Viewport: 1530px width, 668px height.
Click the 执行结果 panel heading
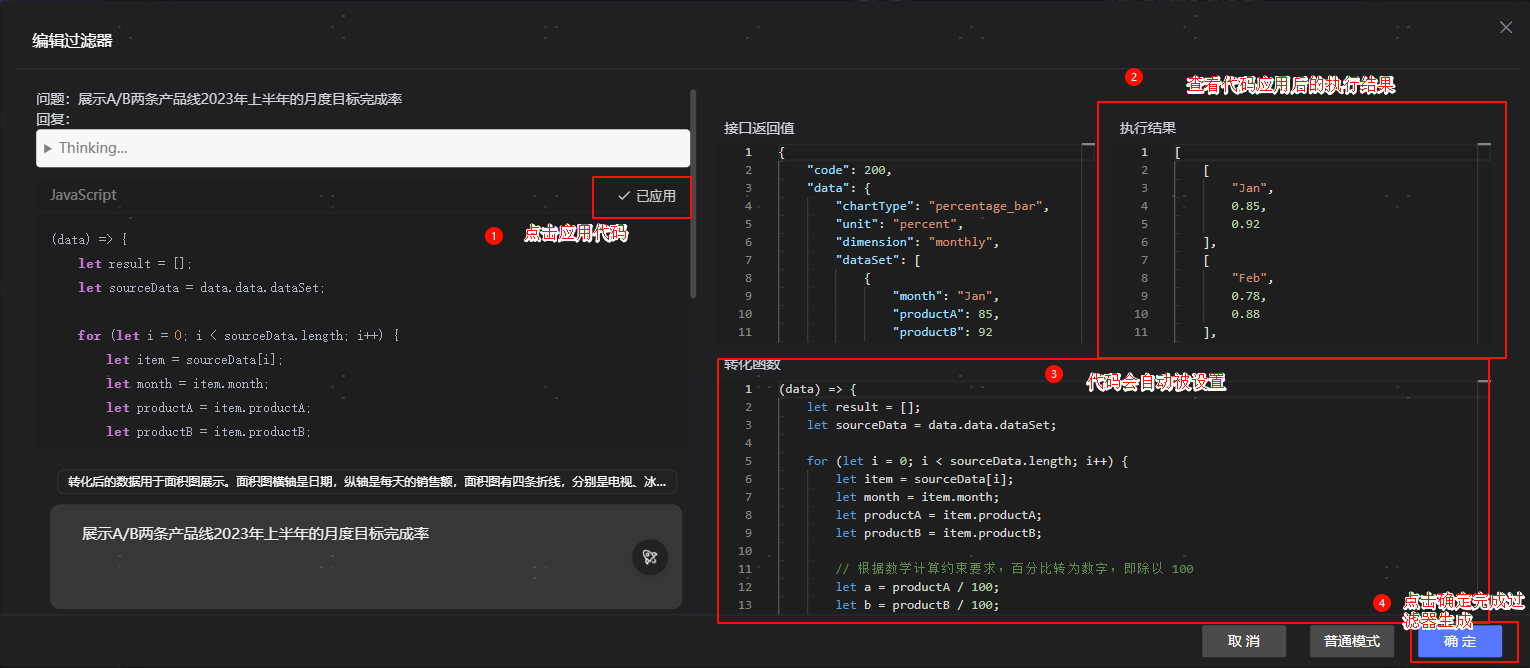pos(1147,128)
